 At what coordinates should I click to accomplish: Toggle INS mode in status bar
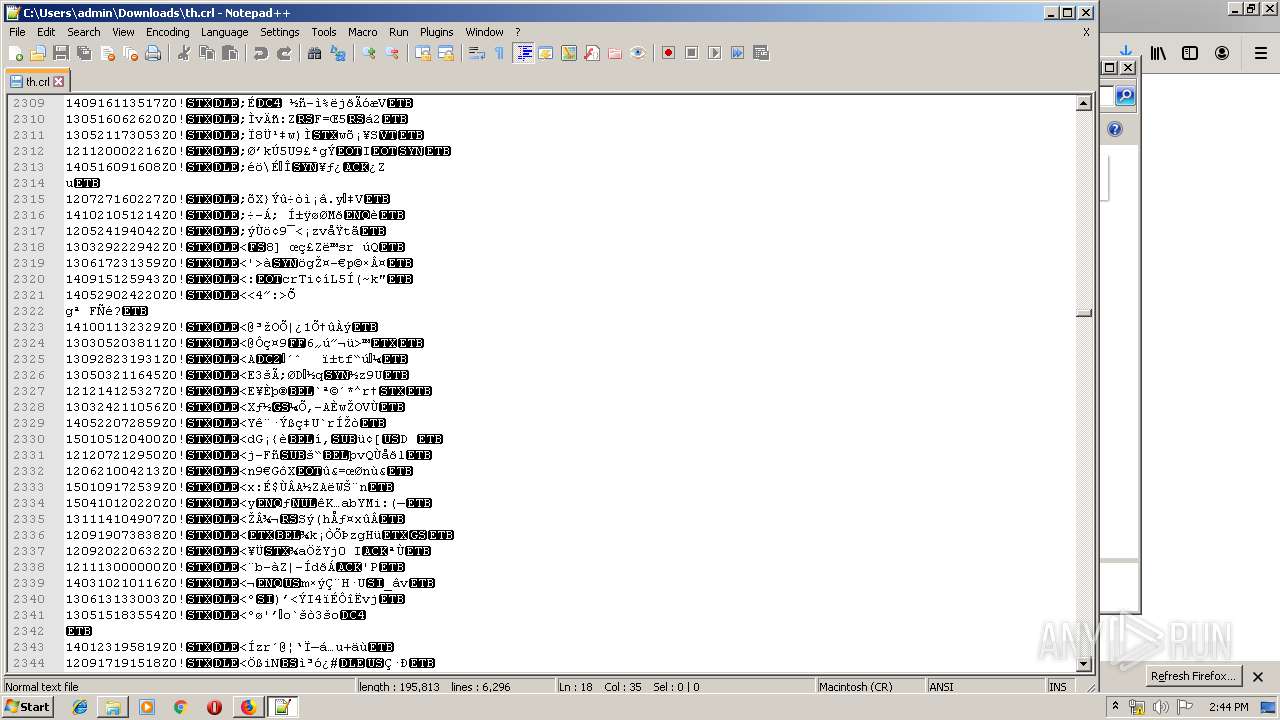point(1058,687)
